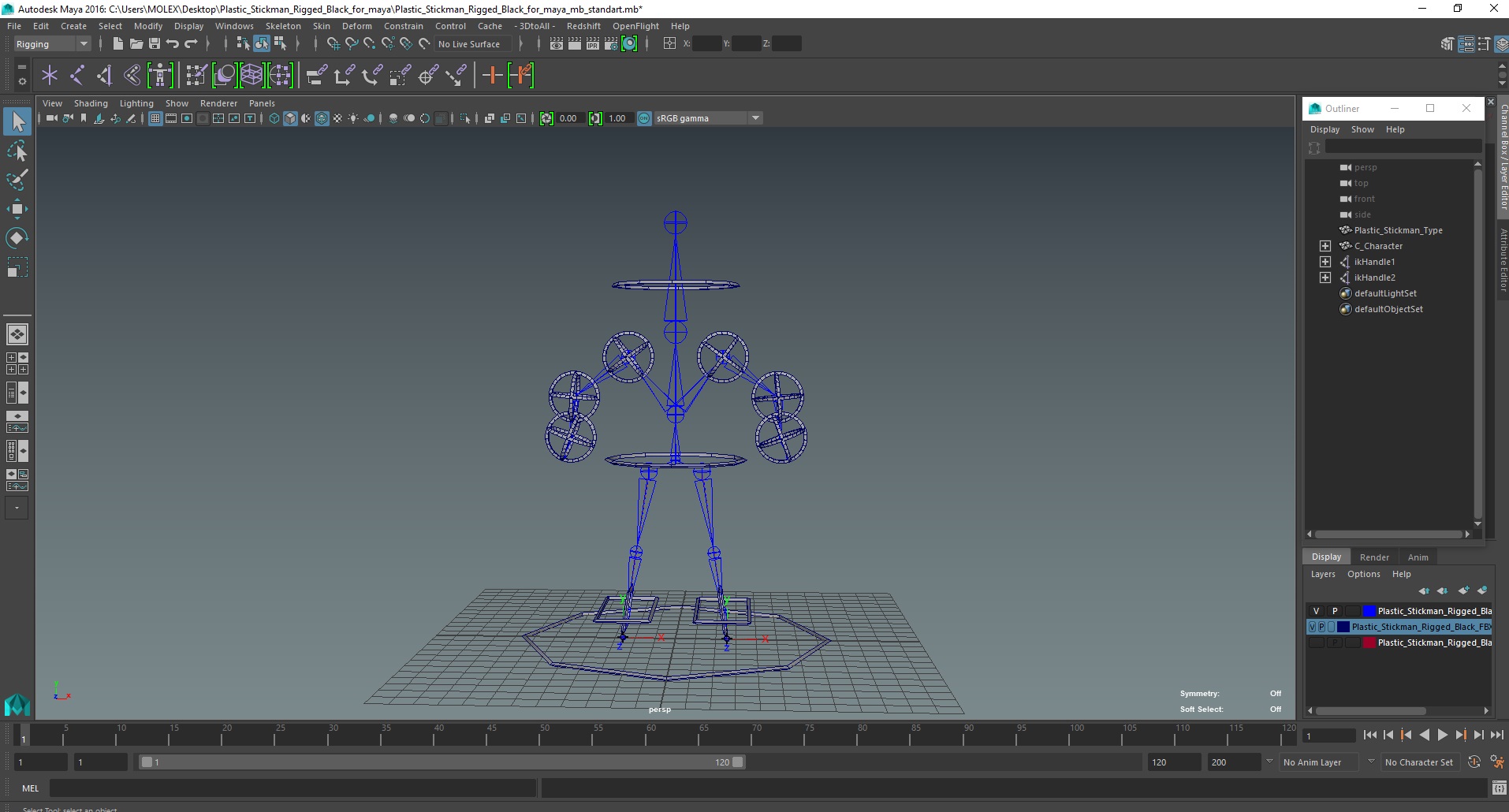This screenshot has width=1509, height=812.
Task: Choose the Paint Selection brush tool
Action: [17, 180]
